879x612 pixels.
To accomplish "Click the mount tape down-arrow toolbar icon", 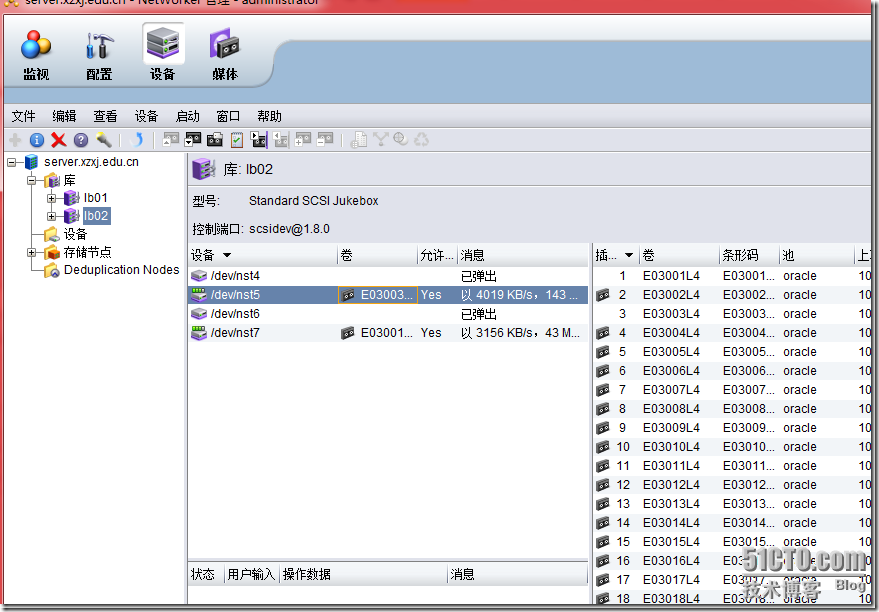I will point(193,140).
